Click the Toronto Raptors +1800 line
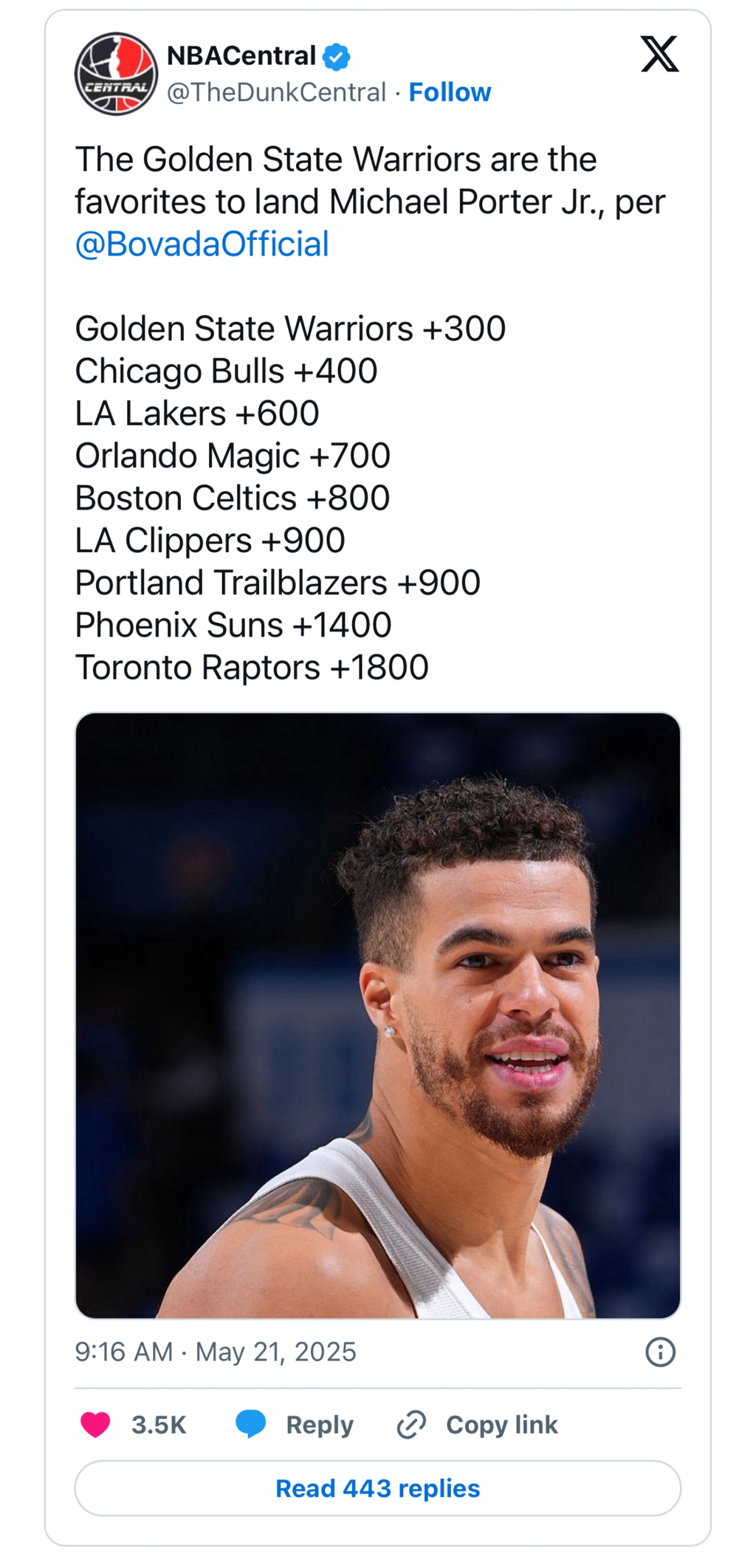This screenshot has height=1568, width=756. [252, 668]
